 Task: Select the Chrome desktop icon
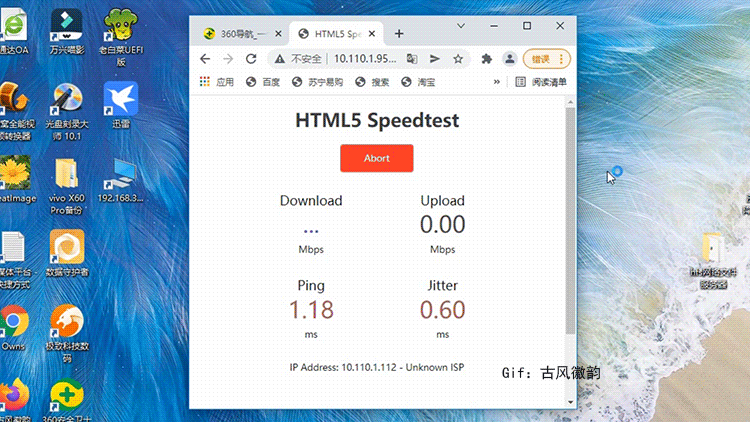[13, 327]
